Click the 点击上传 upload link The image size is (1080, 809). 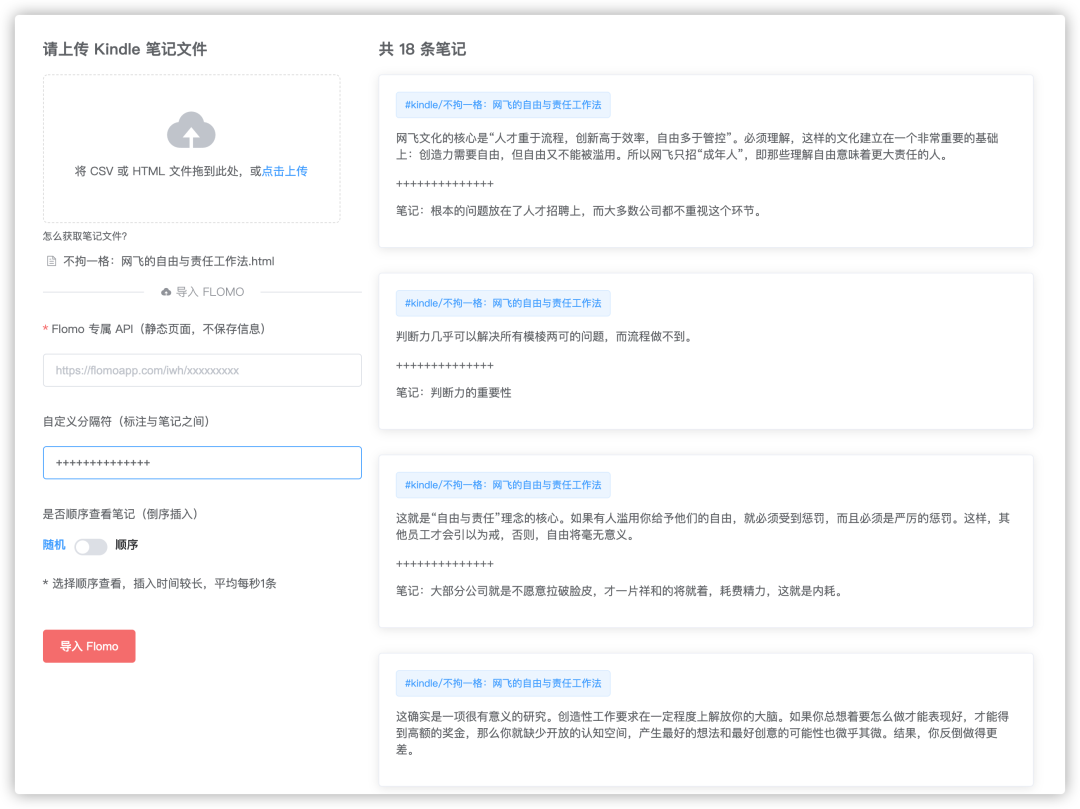click(284, 171)
